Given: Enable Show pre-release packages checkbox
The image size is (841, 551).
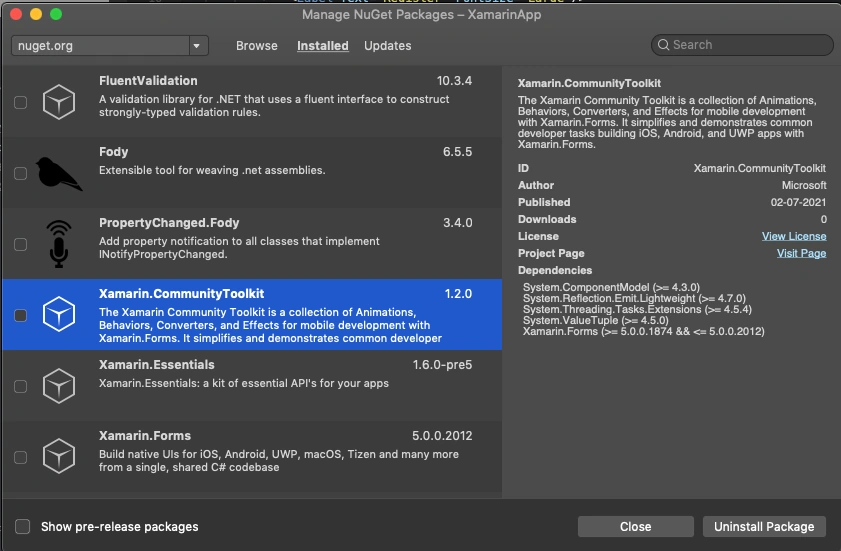Looking at the screenshot, I should coord(23,526).
